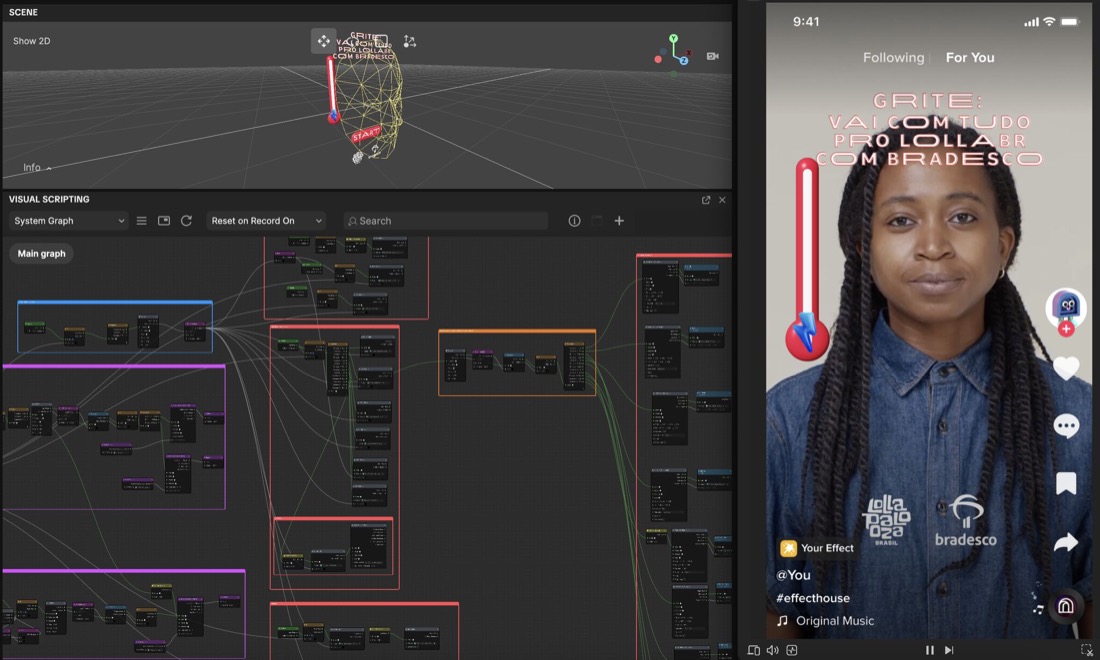Click the capture region icon below preview

(x=1087, y=650)
